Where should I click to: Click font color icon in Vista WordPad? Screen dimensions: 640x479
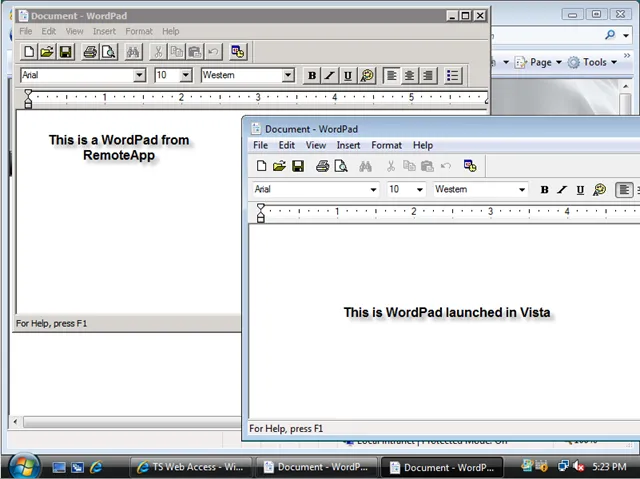coord(599,190)
